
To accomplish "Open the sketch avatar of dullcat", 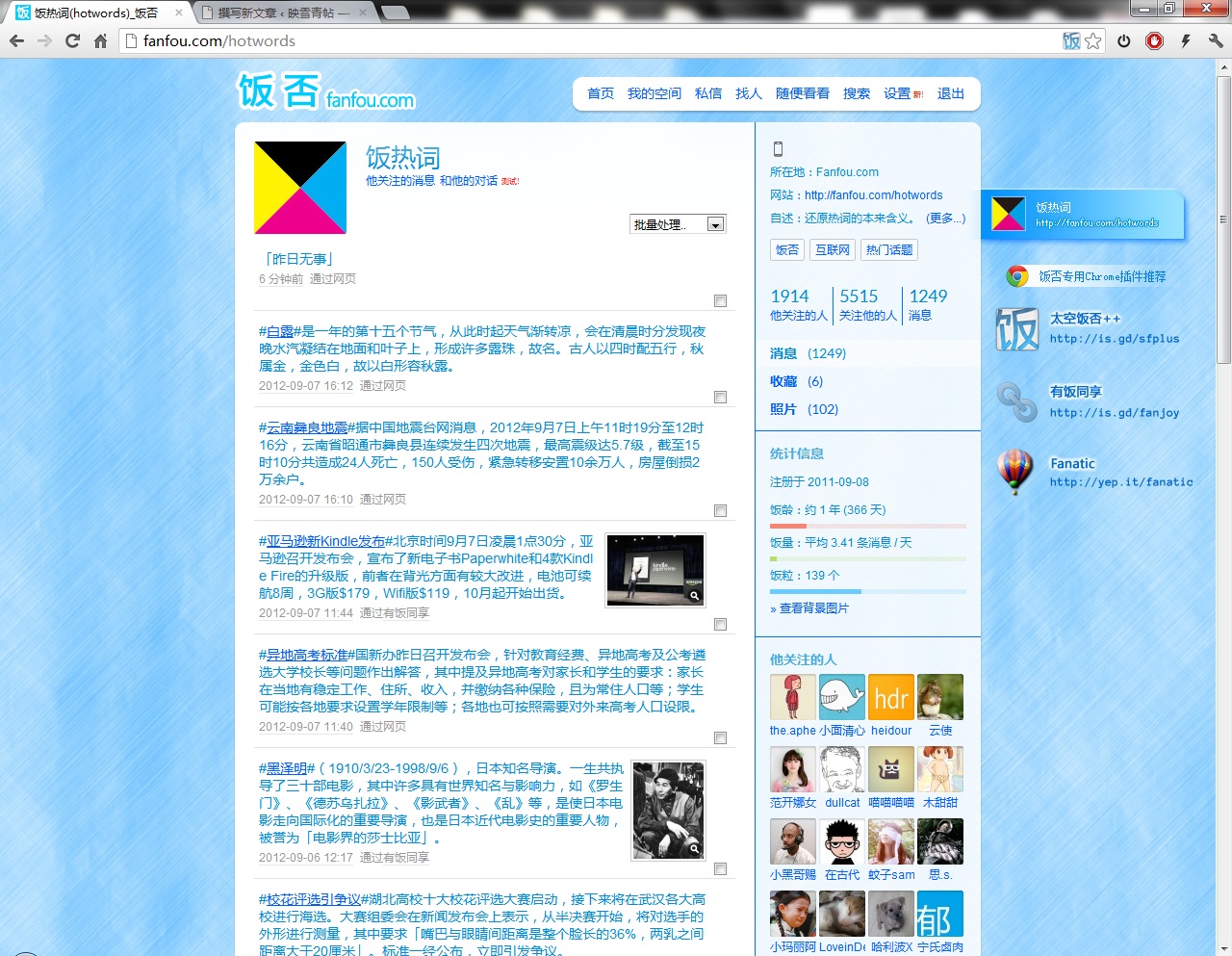I will 842,769.
